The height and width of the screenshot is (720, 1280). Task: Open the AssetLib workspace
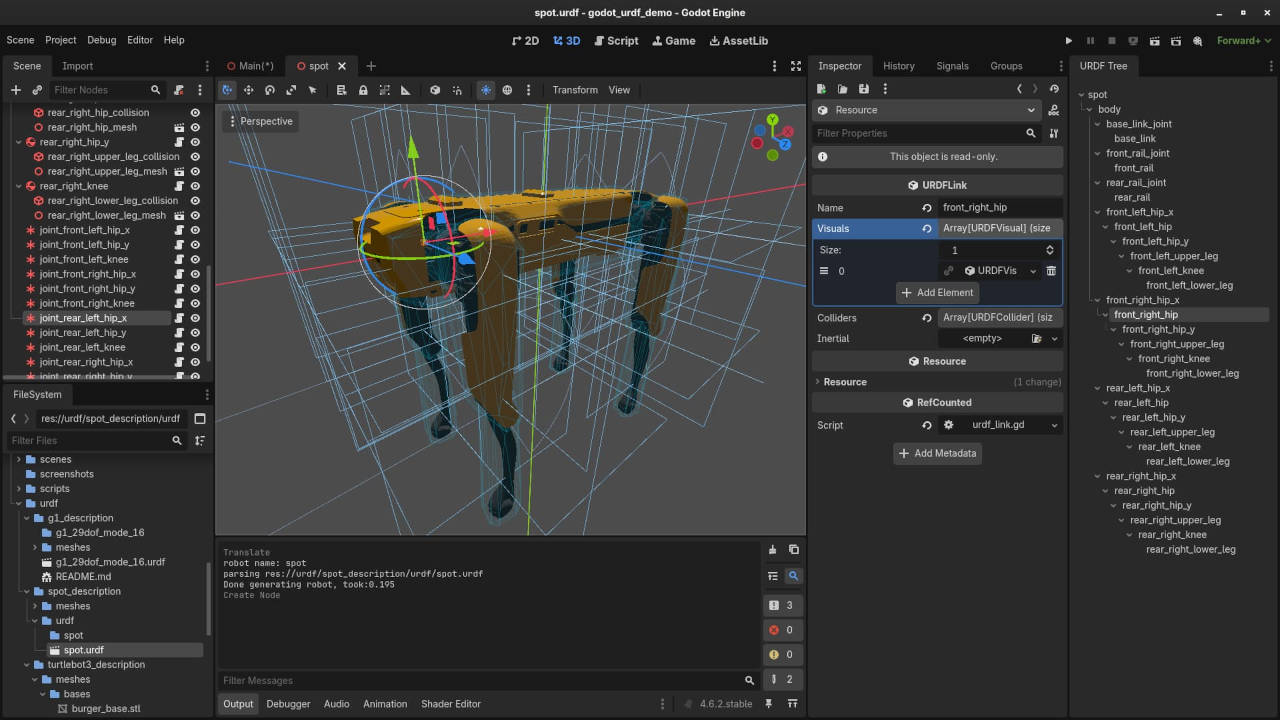tap(738, 41)
